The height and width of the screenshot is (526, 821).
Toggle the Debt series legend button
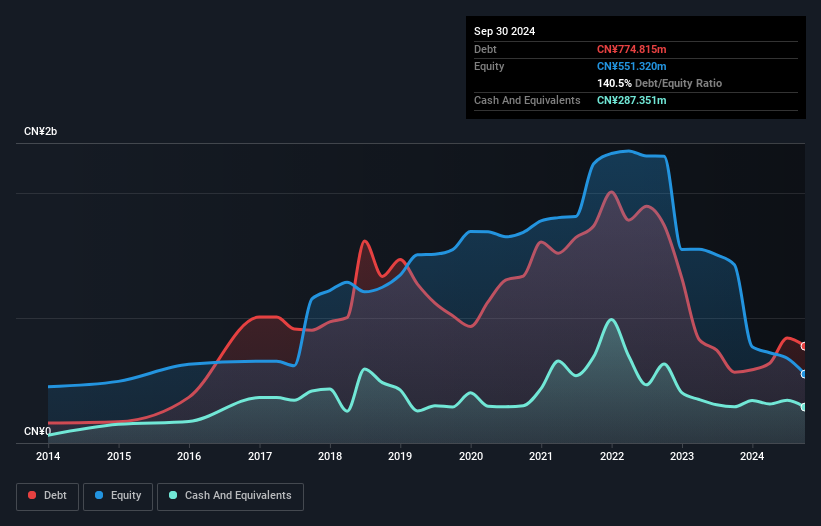click(48, 496)
